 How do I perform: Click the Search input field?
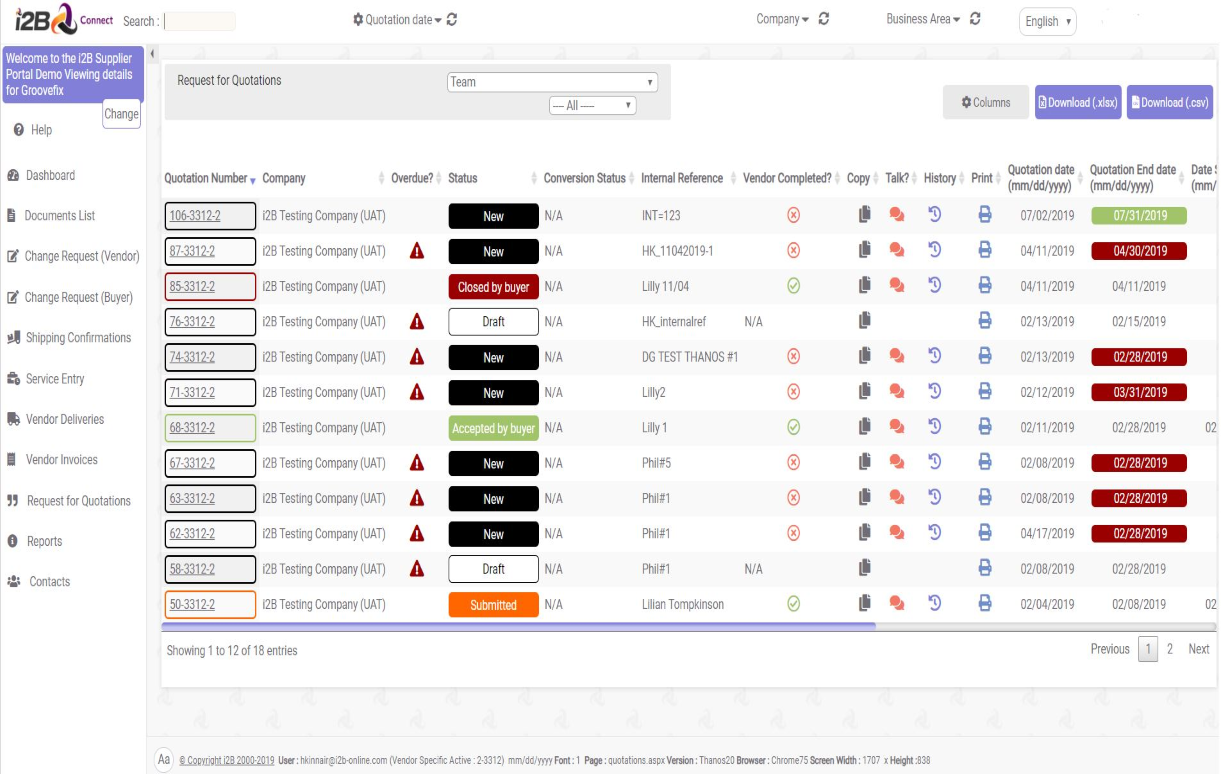pos(199,21)
